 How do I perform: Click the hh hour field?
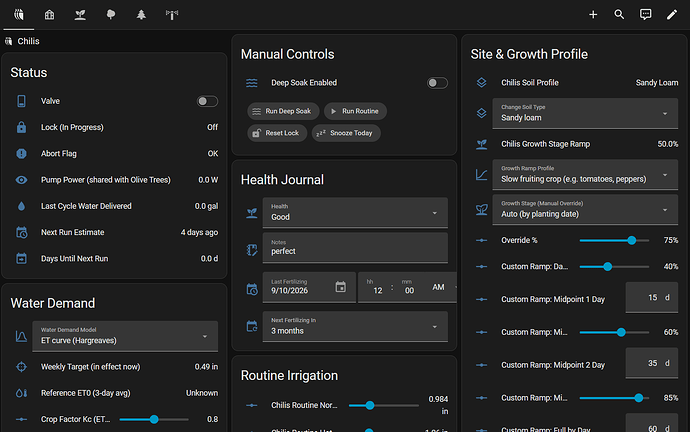click(378, 290)
